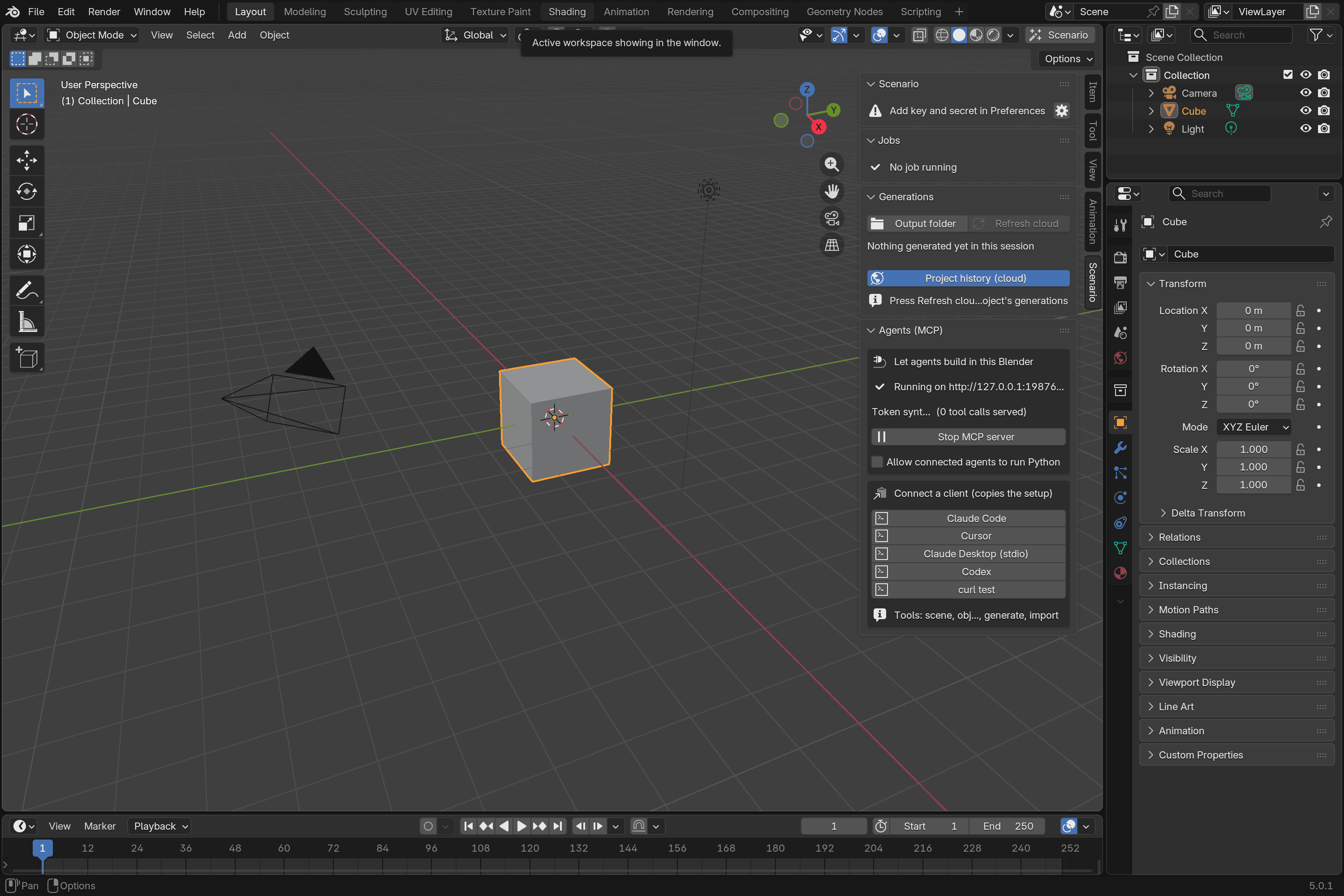Switch to the Geometry Nodes workspace tab

point(844,12)
